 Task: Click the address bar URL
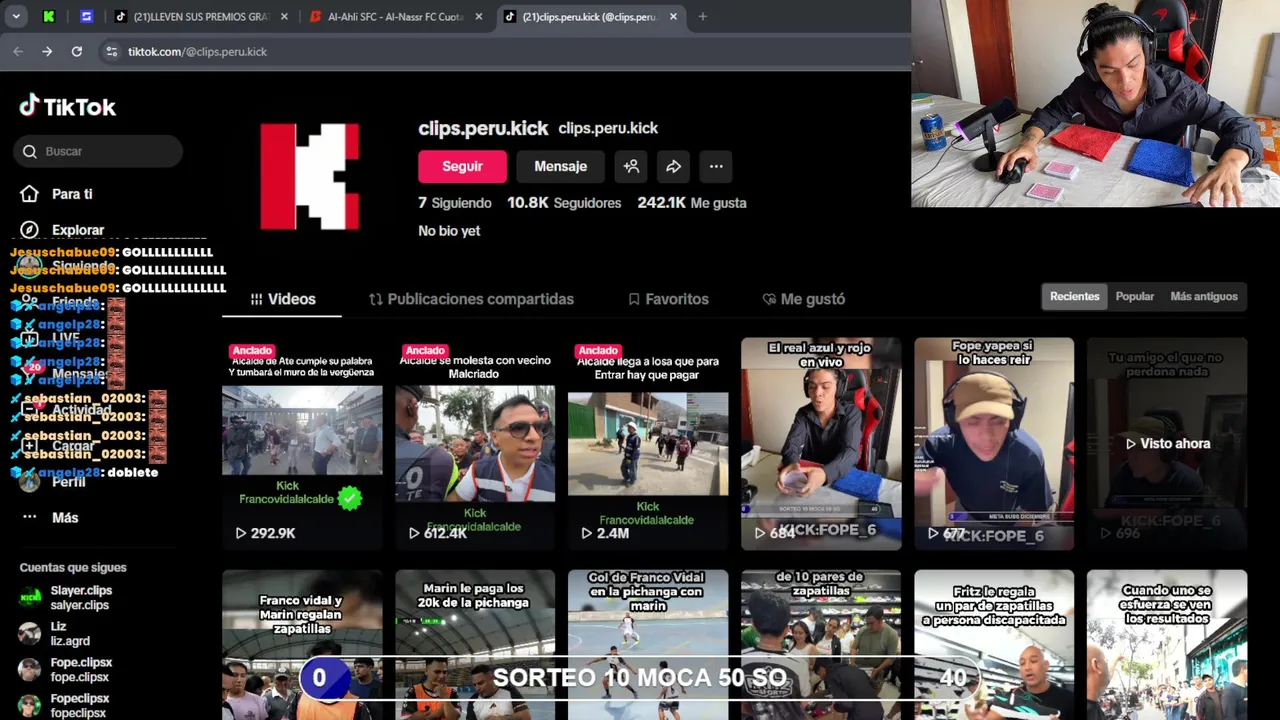[197, 51]
